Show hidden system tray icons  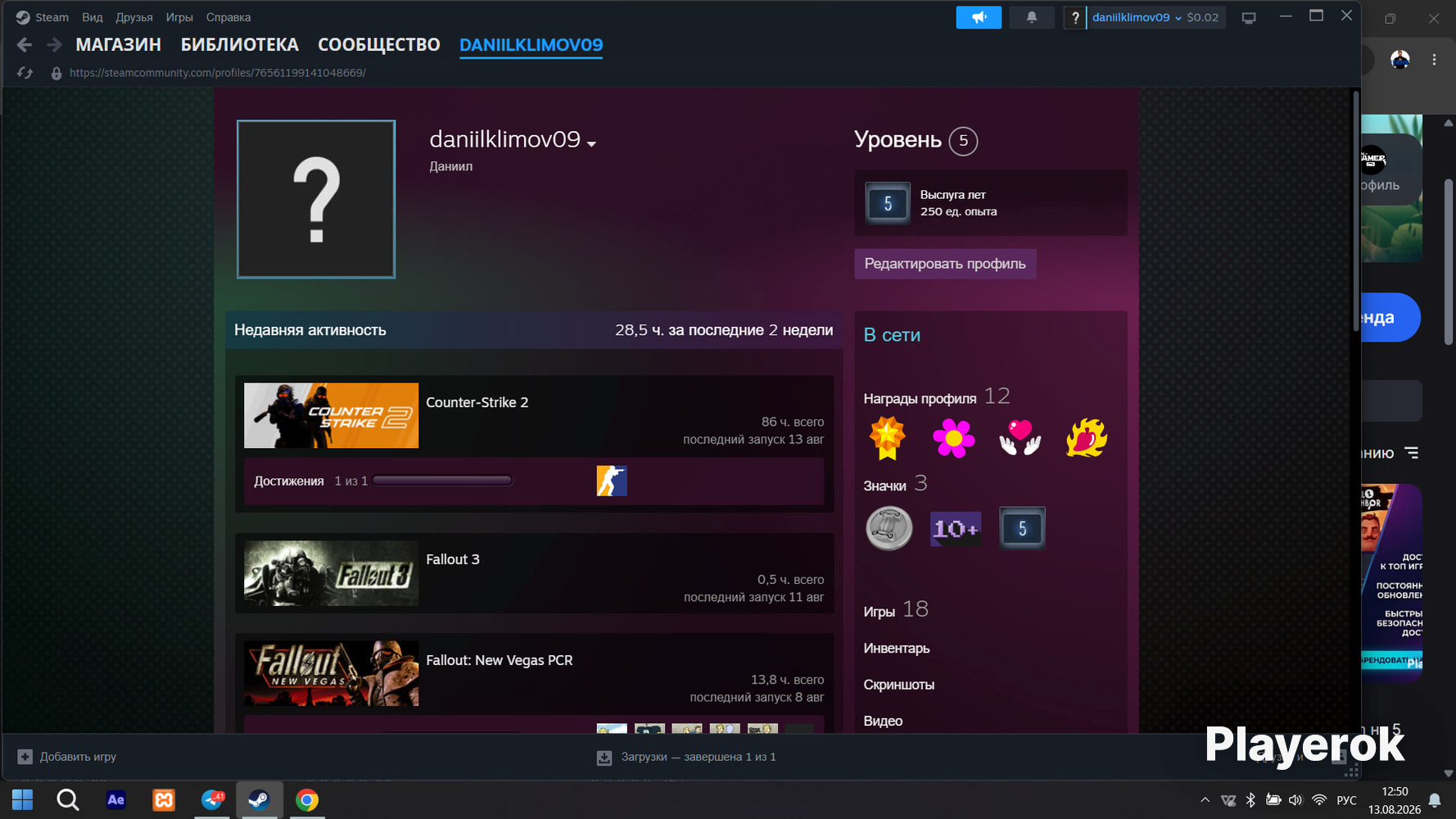click(1205, 800)
